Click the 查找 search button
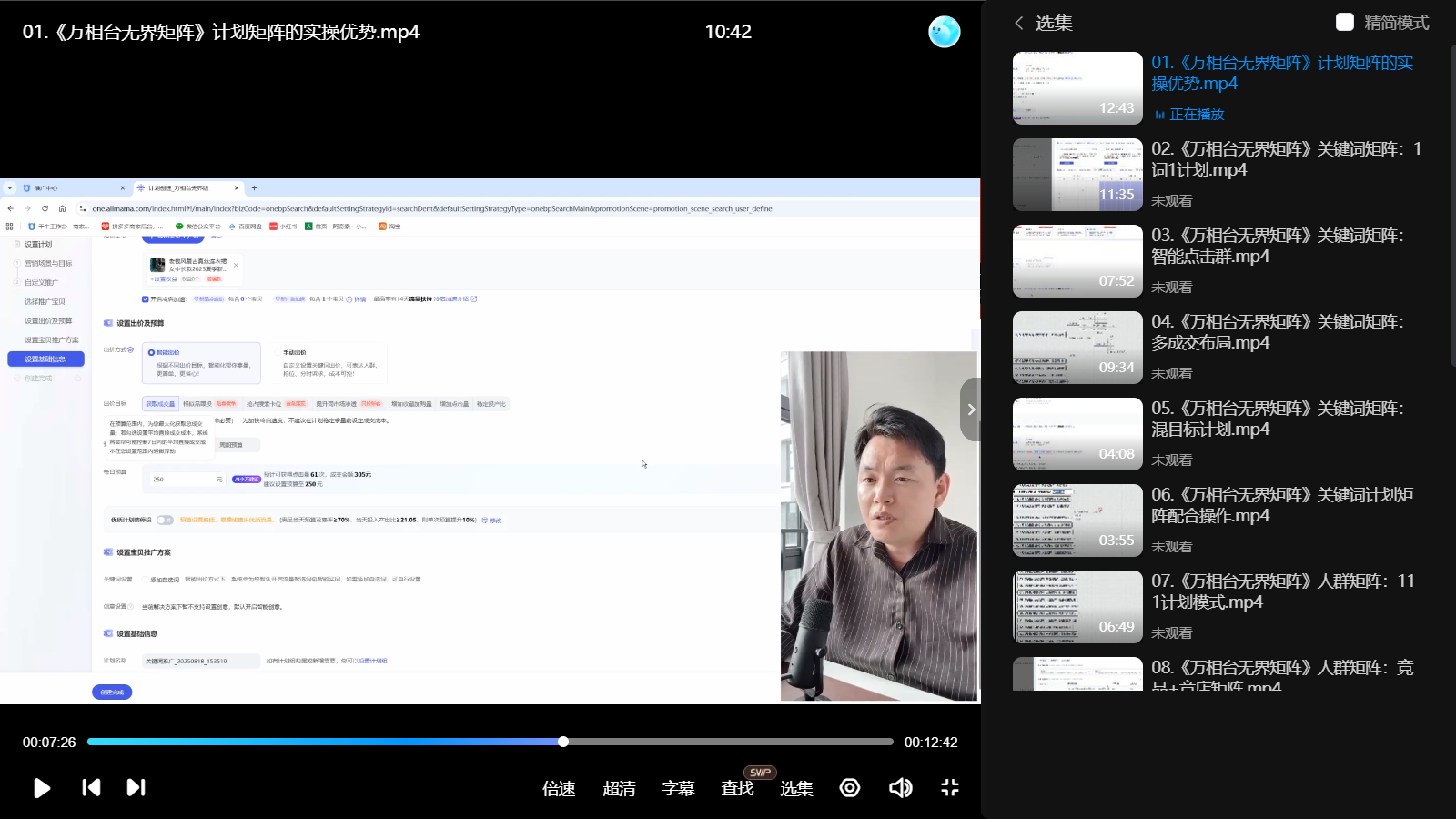Viewport: 1456px width, 819px height. [737, 789]
